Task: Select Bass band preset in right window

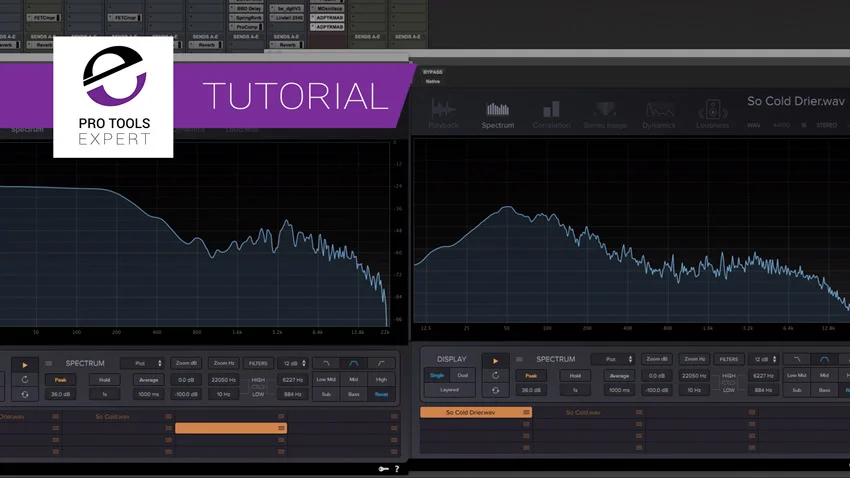Action: point(825,390)
